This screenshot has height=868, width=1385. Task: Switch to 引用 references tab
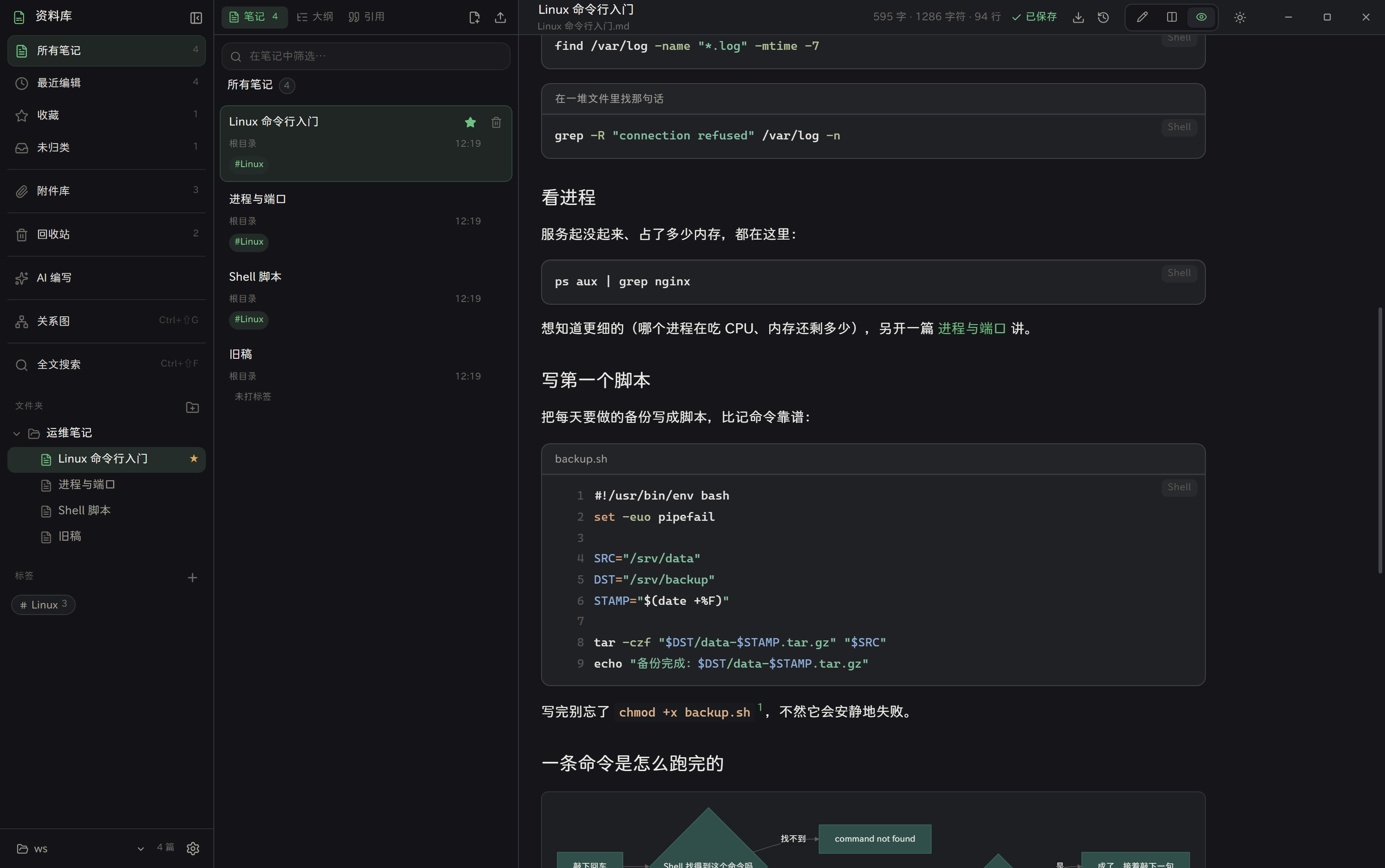tap(366, 17)
